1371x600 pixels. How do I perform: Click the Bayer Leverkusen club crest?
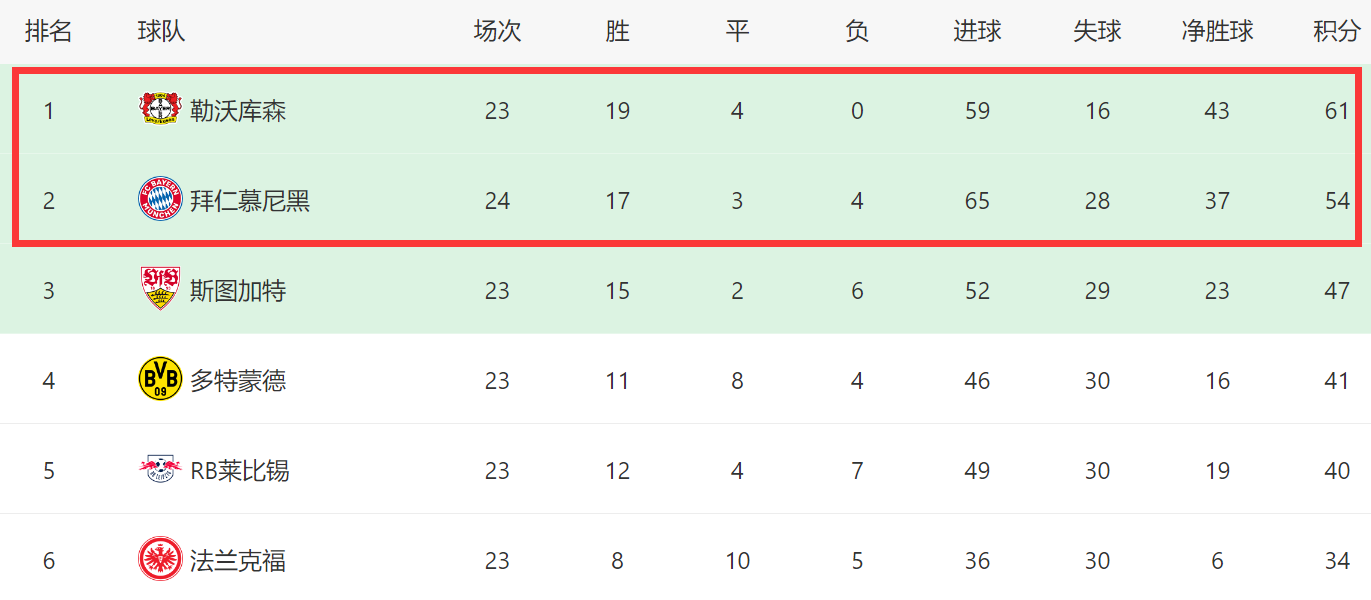160,109
